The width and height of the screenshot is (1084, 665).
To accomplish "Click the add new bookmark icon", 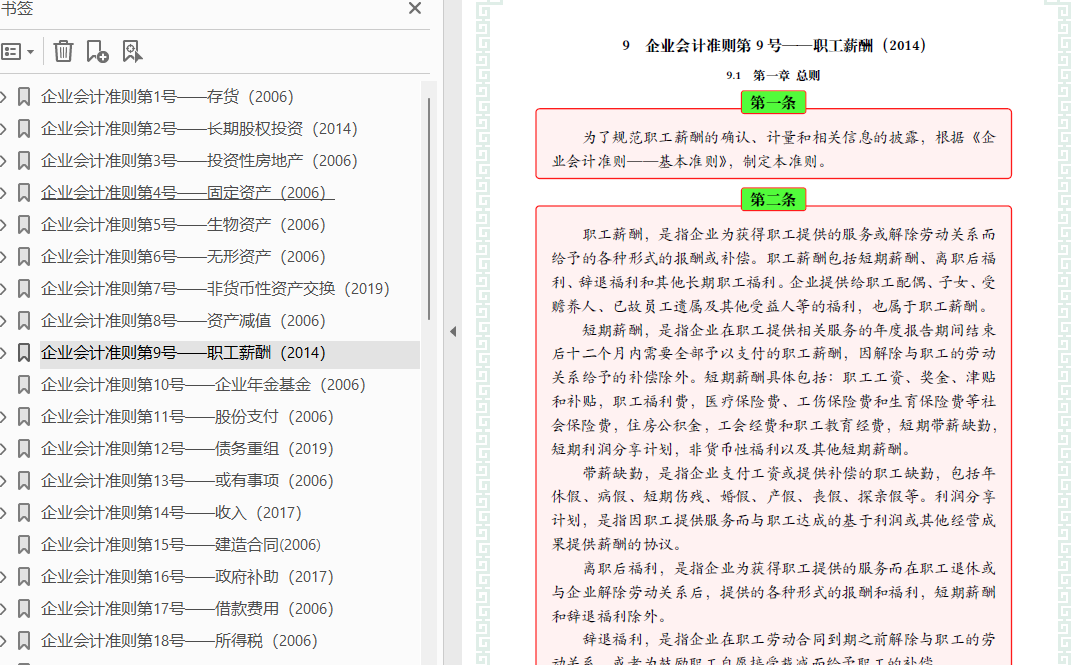I will coord(97,51).
